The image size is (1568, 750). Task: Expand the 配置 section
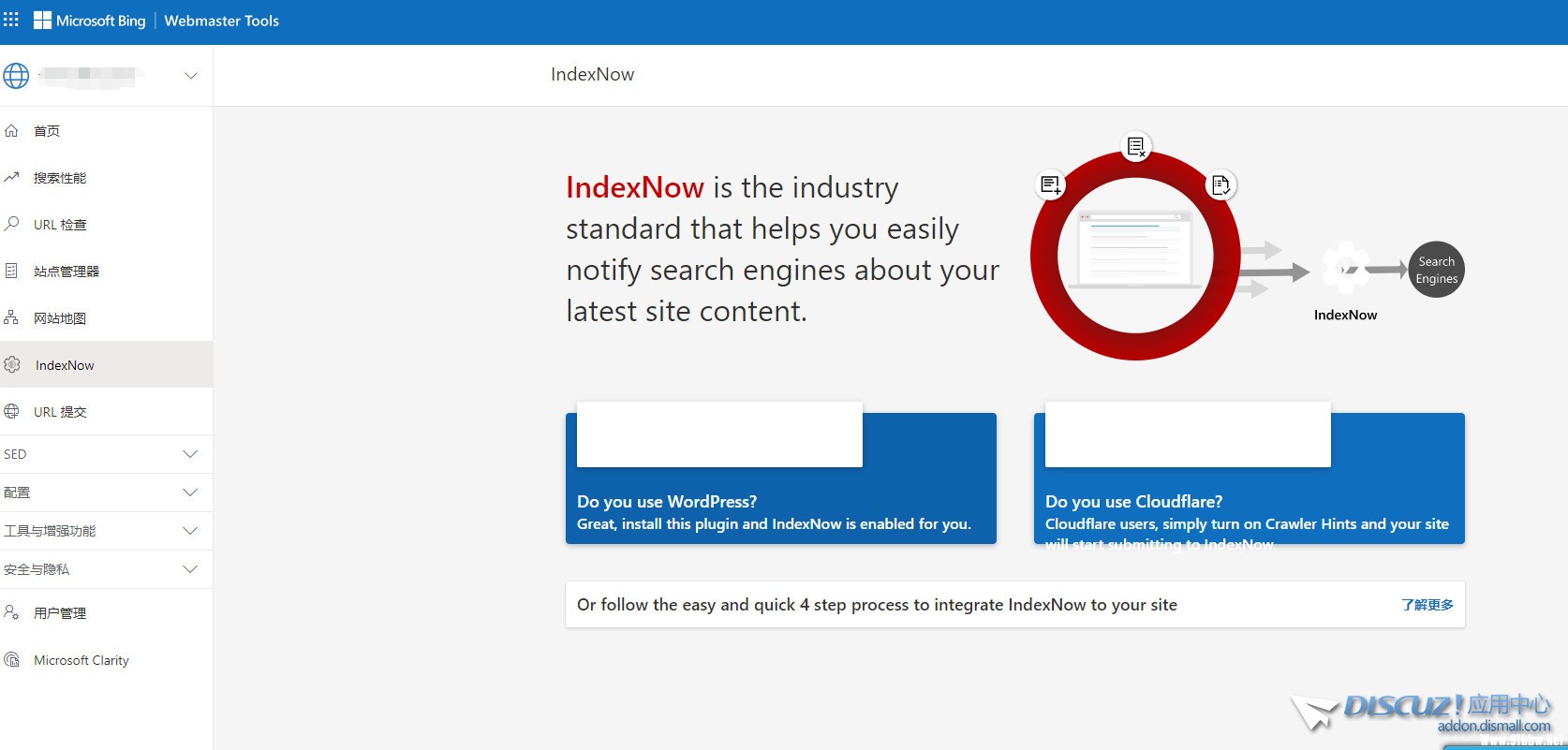coord(190,493)
